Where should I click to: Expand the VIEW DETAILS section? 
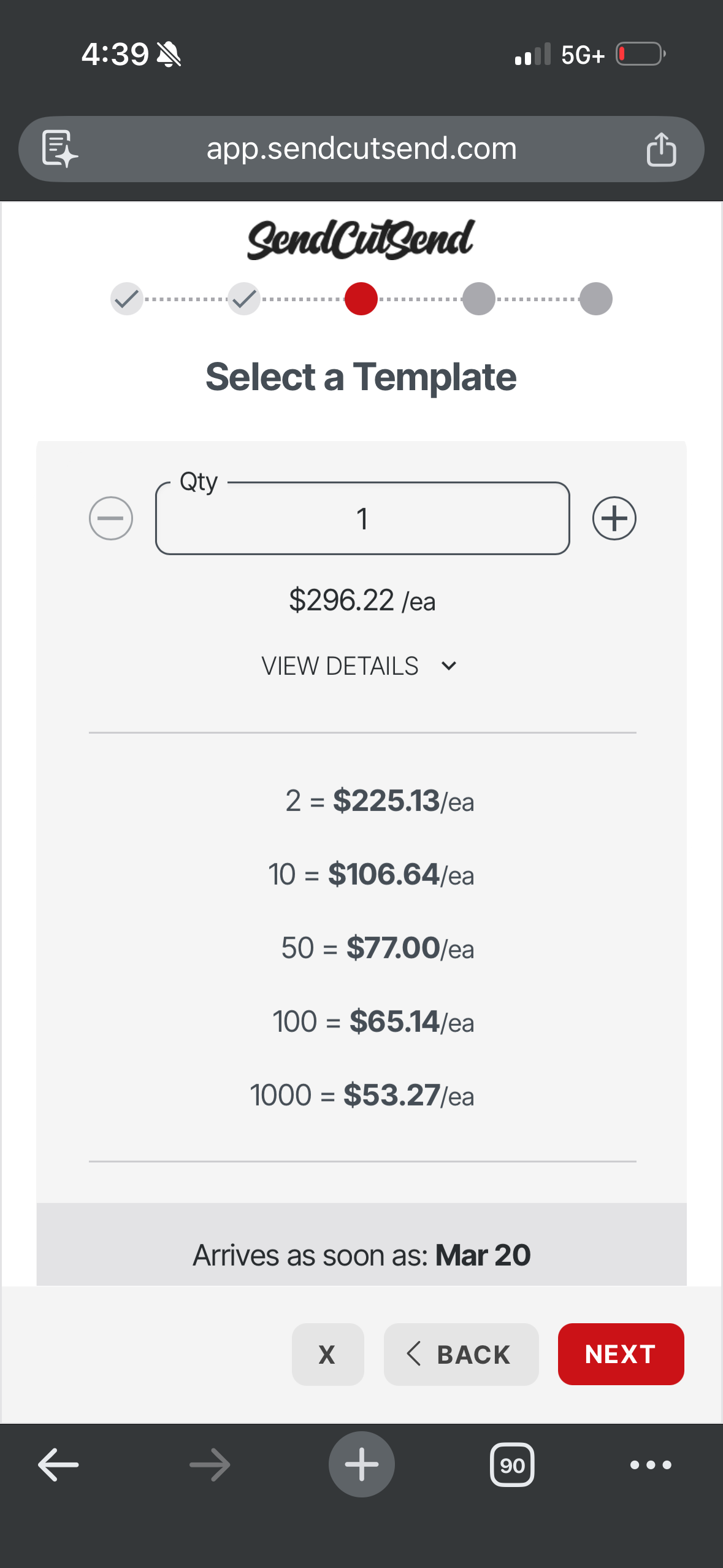point(360,666)
